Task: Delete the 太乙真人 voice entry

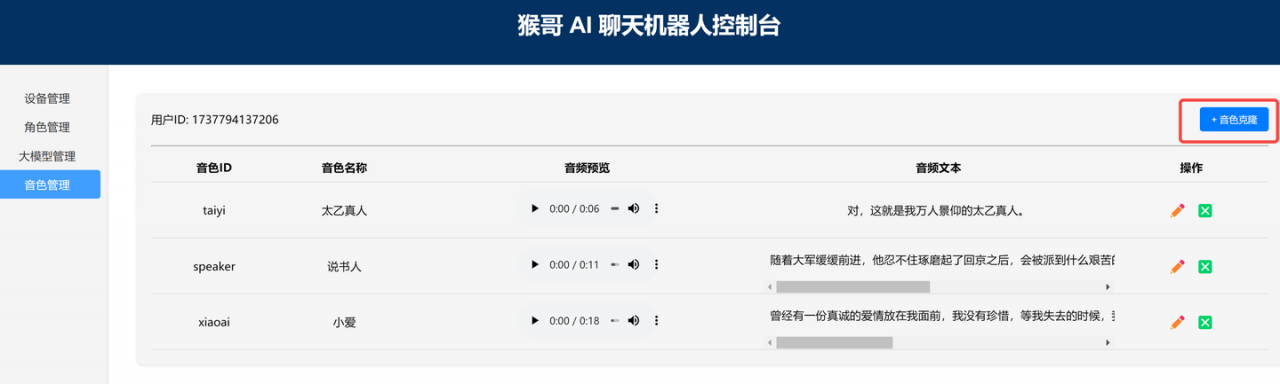Action: coord(1205,210)
